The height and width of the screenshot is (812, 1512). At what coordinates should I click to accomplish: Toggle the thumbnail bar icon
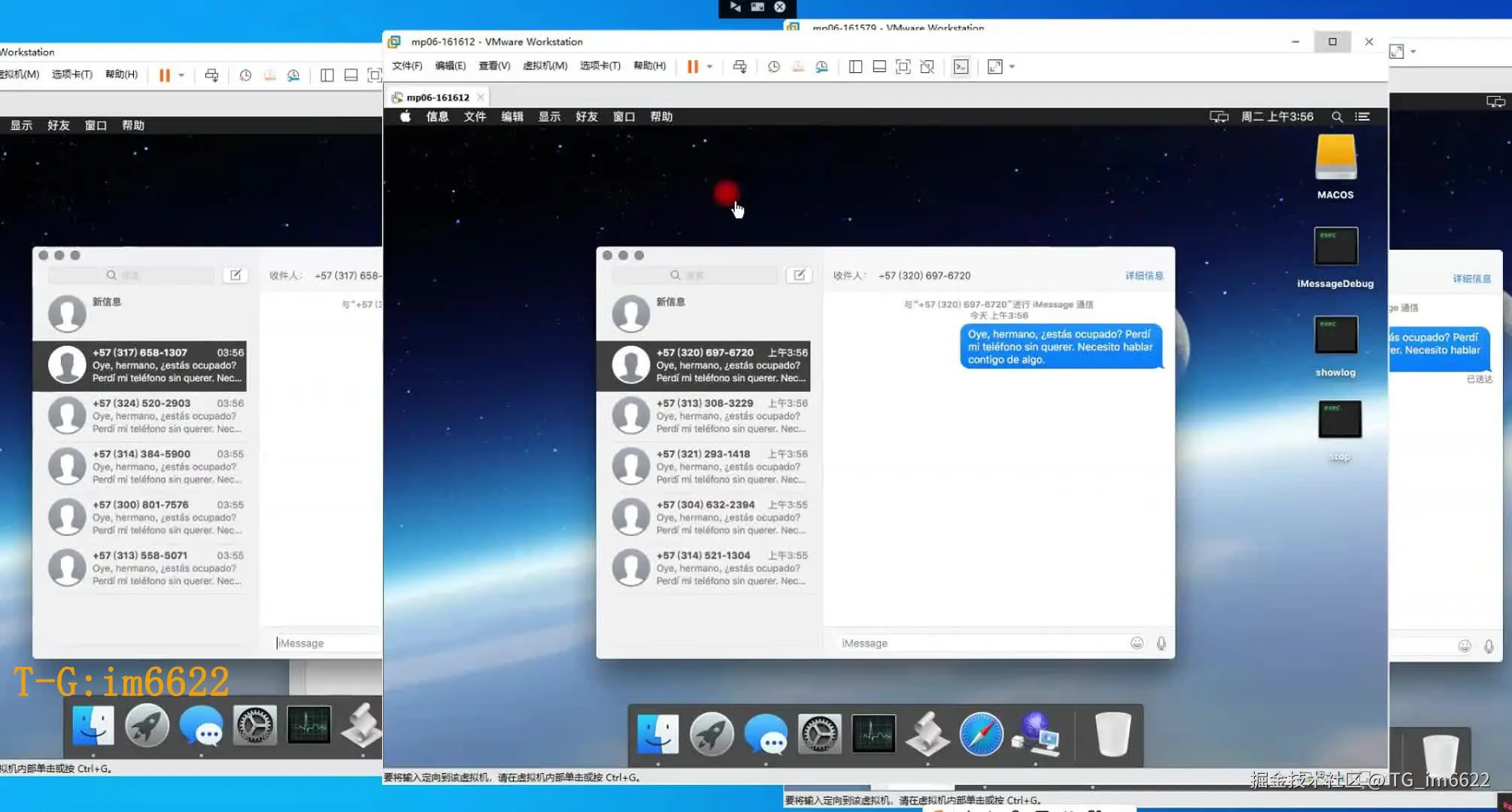coord(879,67)
